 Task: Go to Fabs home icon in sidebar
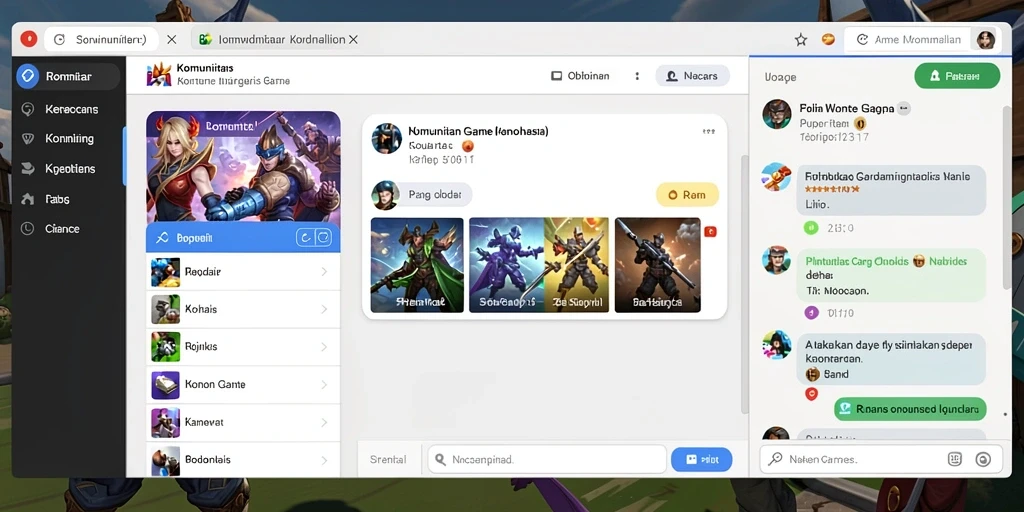(27, 199)
